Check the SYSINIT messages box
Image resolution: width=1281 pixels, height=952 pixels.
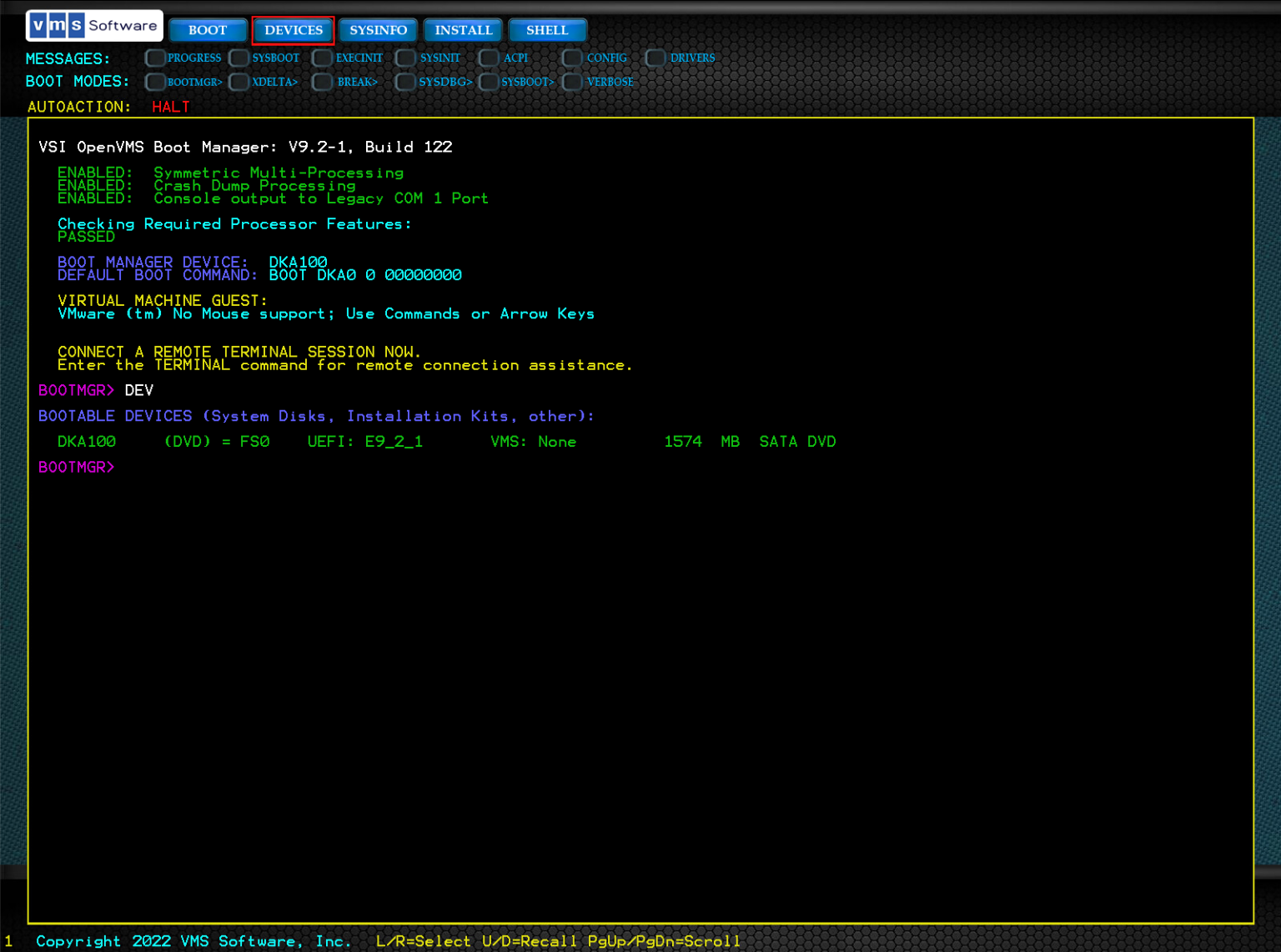coord(405,58)
